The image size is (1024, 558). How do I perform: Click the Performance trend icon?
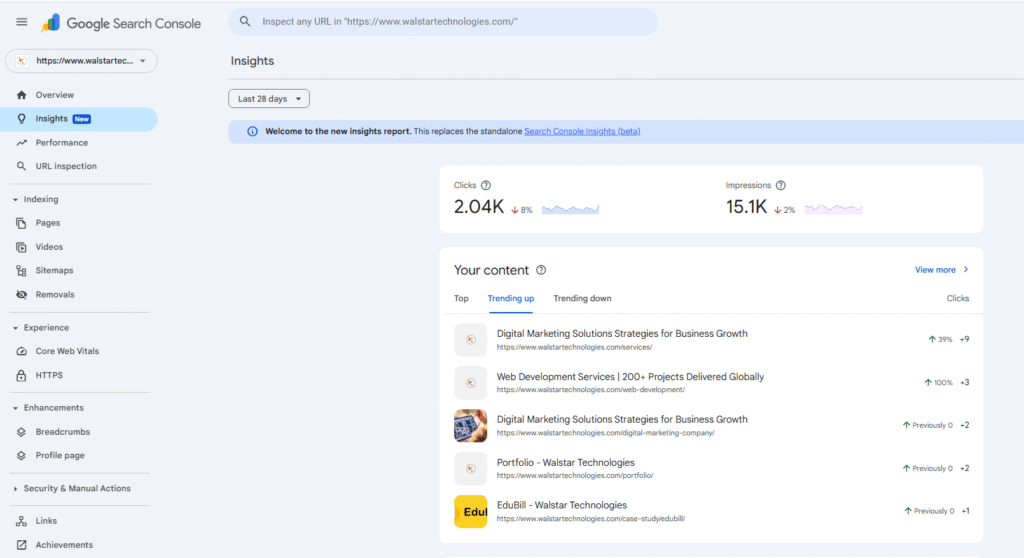pos(22,142)
